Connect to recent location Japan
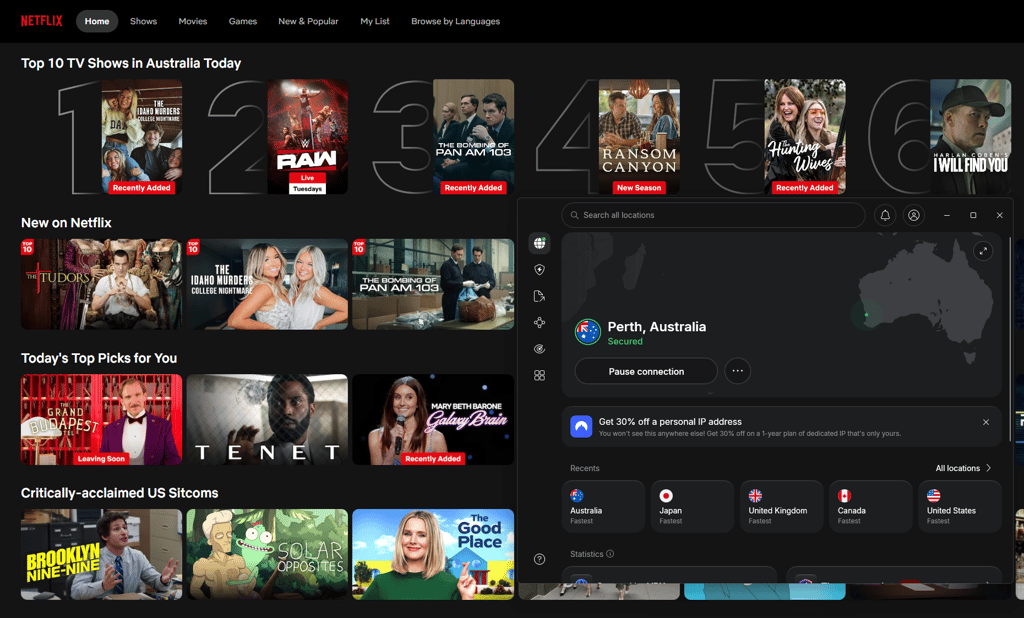Screen dimensions: 1024x618 tap(692, 506)
